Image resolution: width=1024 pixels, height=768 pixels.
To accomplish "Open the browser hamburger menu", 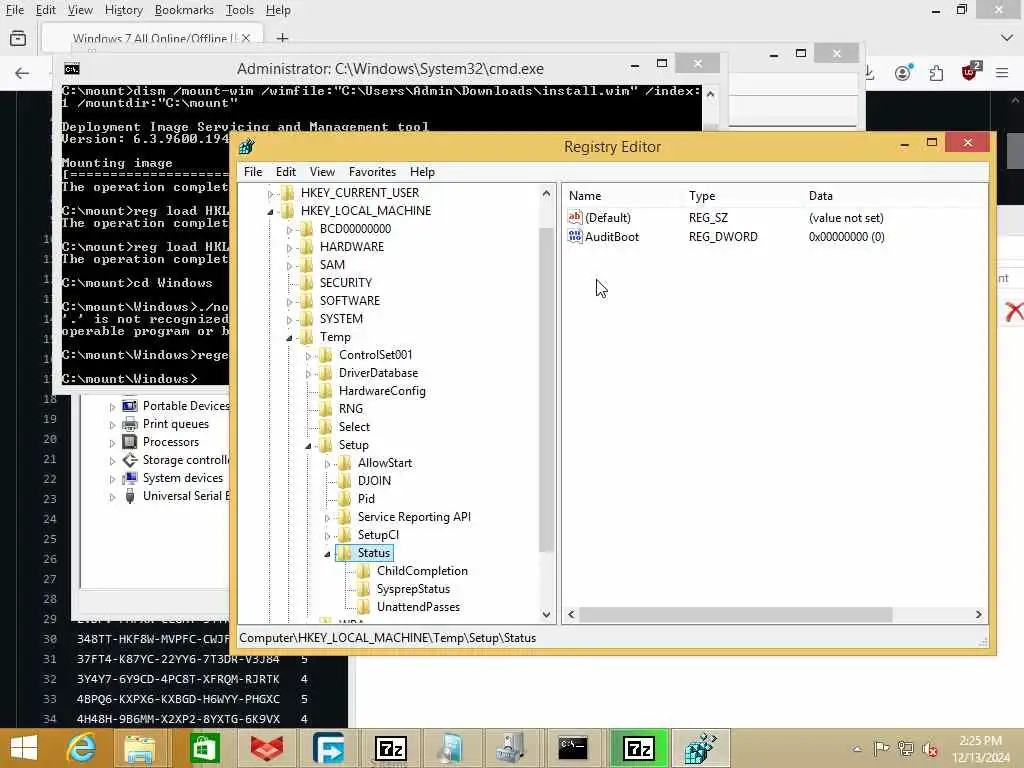I will 1002,72.
